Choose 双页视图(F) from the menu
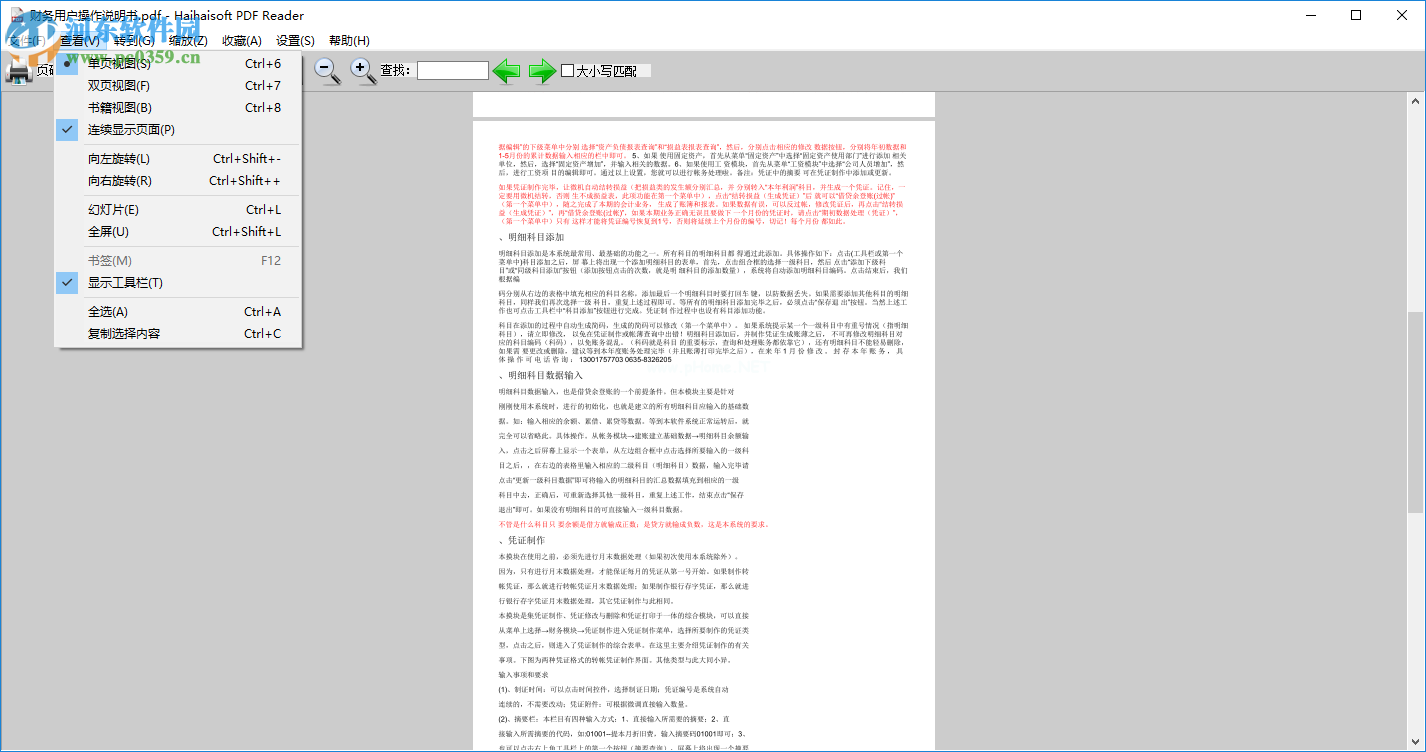The width and height of the screenshot is (1426, 752). tap(177, 86)
